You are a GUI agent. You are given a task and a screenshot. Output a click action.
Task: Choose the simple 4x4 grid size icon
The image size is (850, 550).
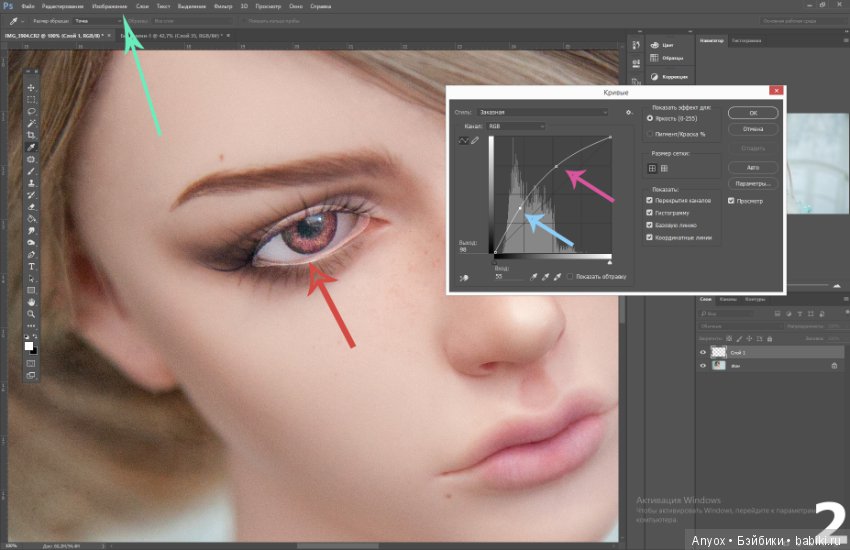pos(652,169)
